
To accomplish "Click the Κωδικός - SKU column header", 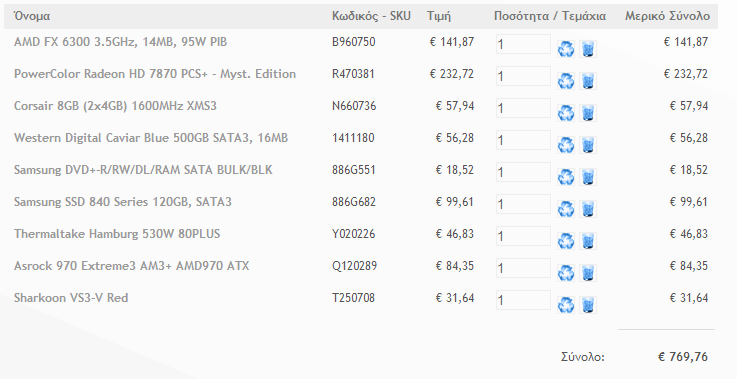I will (x=371, y=16).
